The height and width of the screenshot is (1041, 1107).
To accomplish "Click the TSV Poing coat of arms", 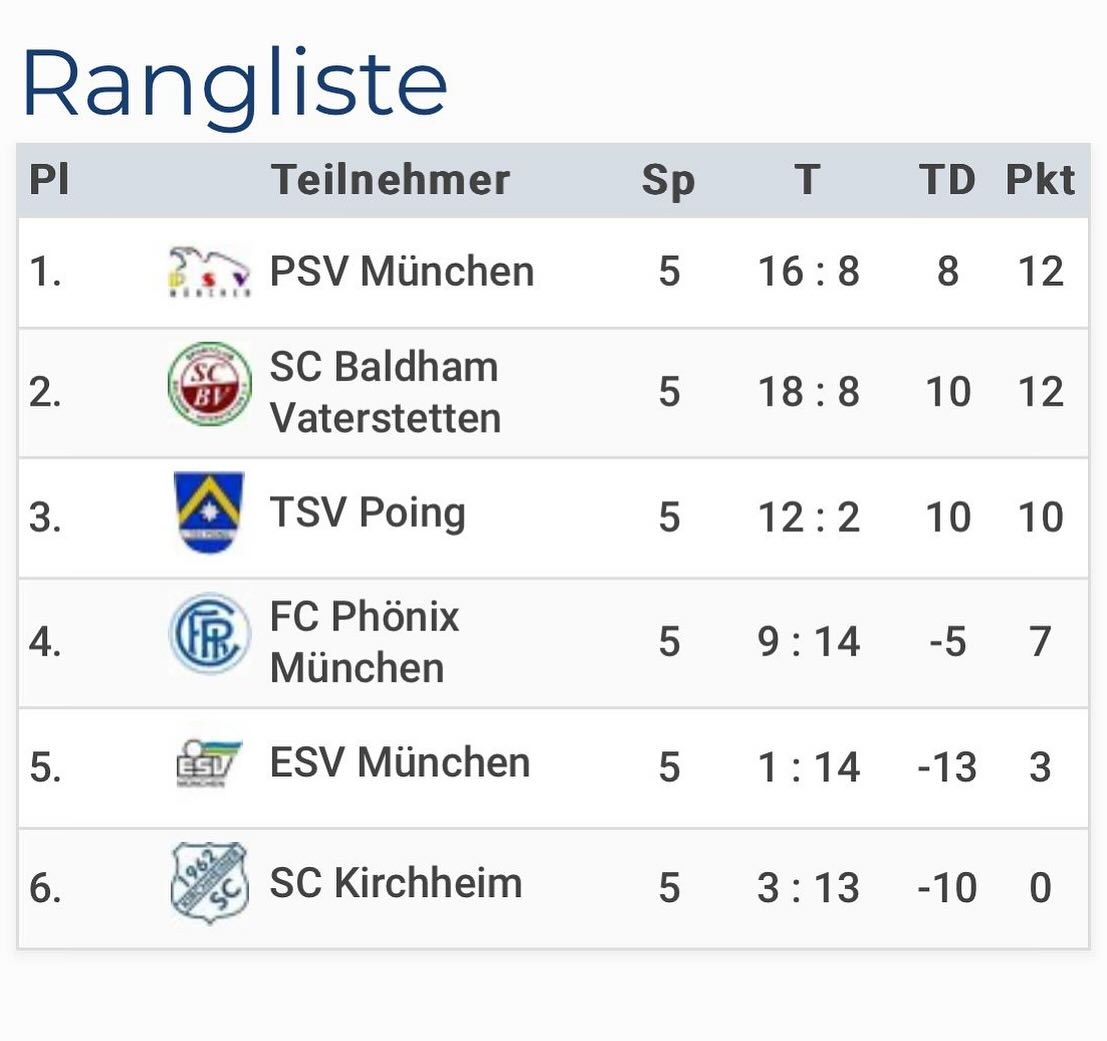I will click(x=208, y=512).
